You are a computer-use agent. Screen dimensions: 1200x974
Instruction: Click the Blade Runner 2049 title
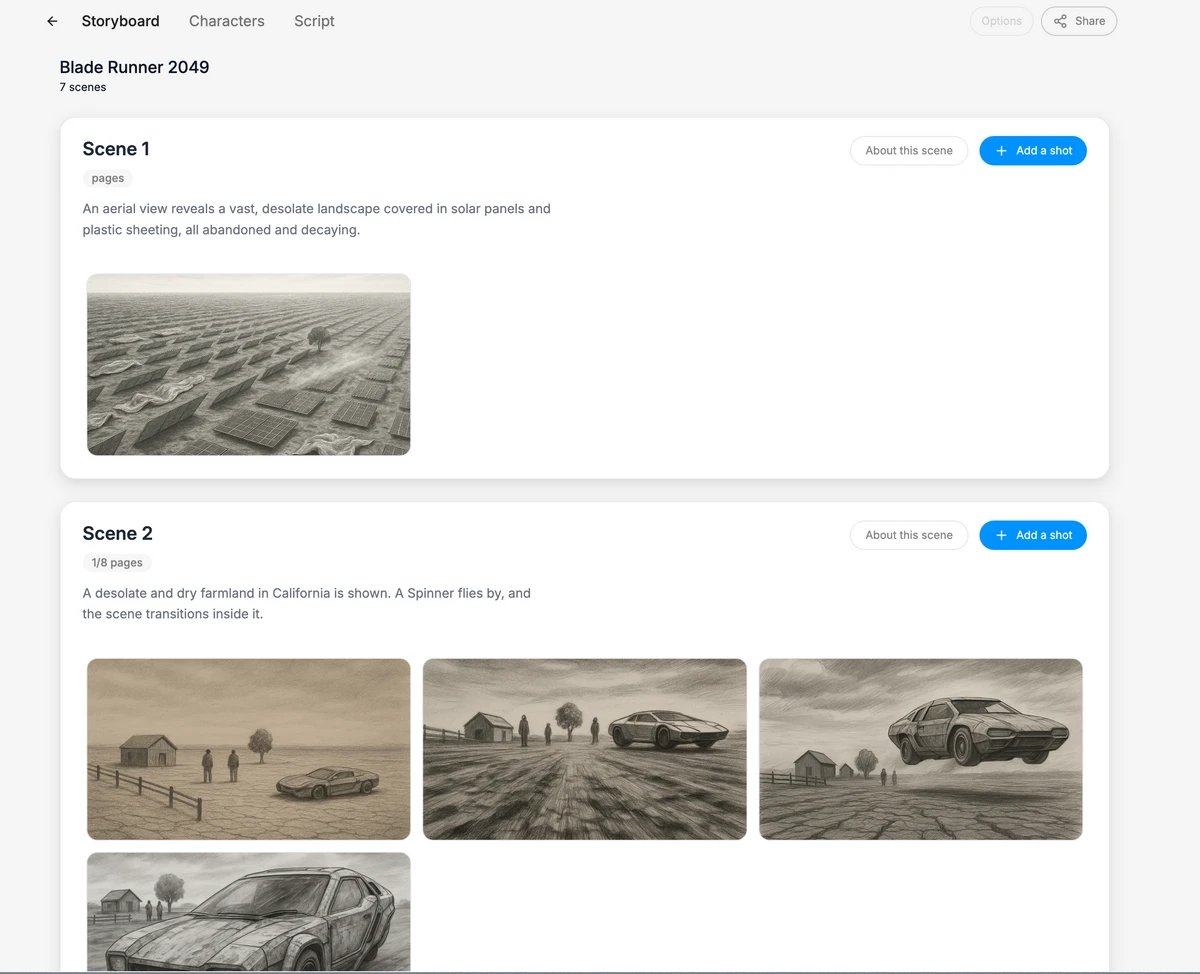coord(134,67)
